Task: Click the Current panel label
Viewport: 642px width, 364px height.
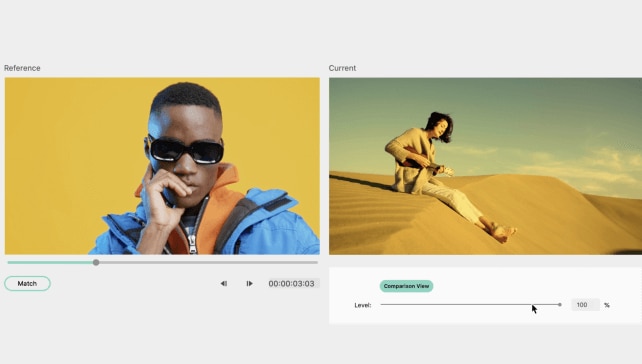Action: point(342,68)
